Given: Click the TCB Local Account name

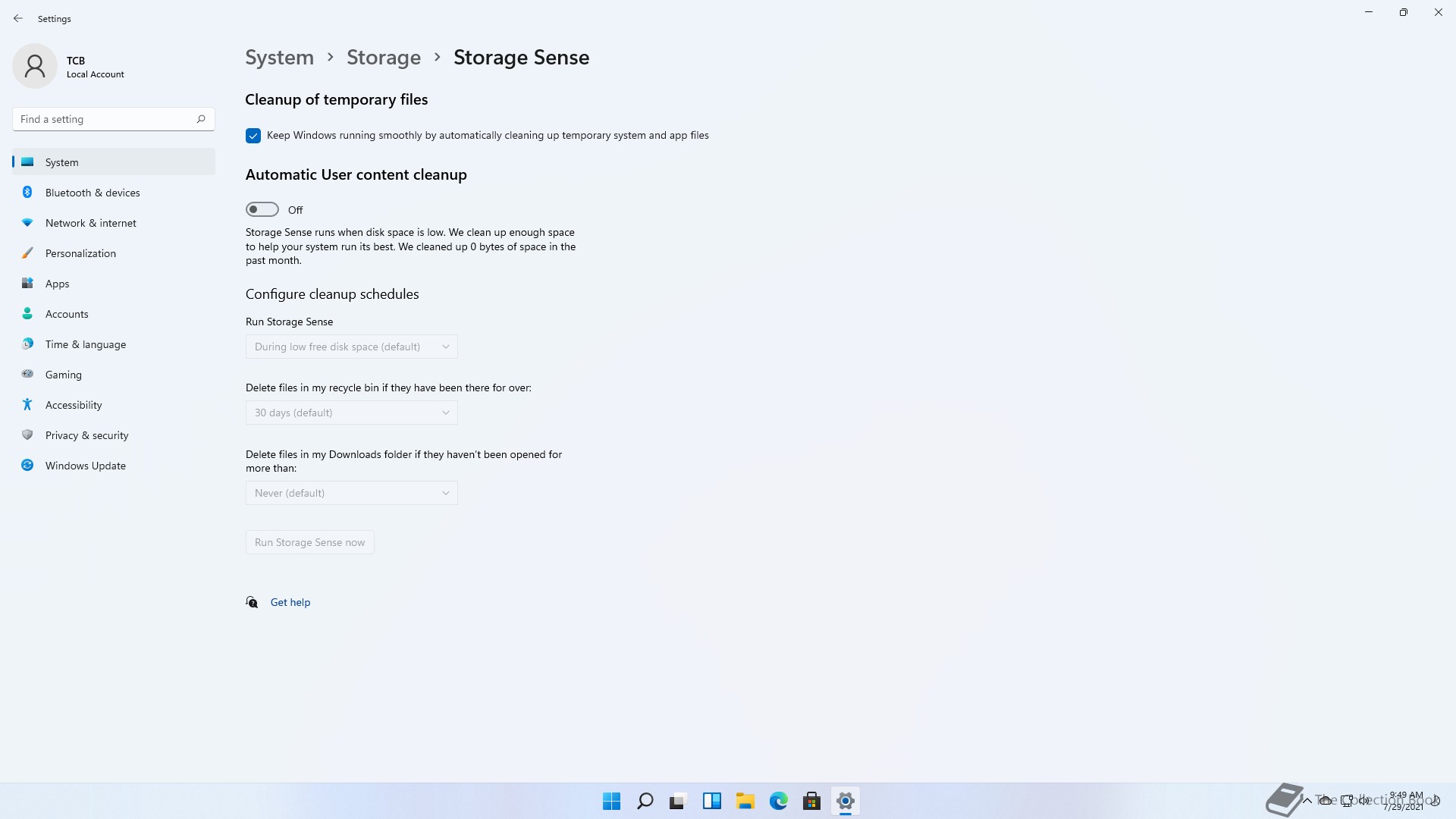Looking at the screenshot, I should click(x=95, y=67).
